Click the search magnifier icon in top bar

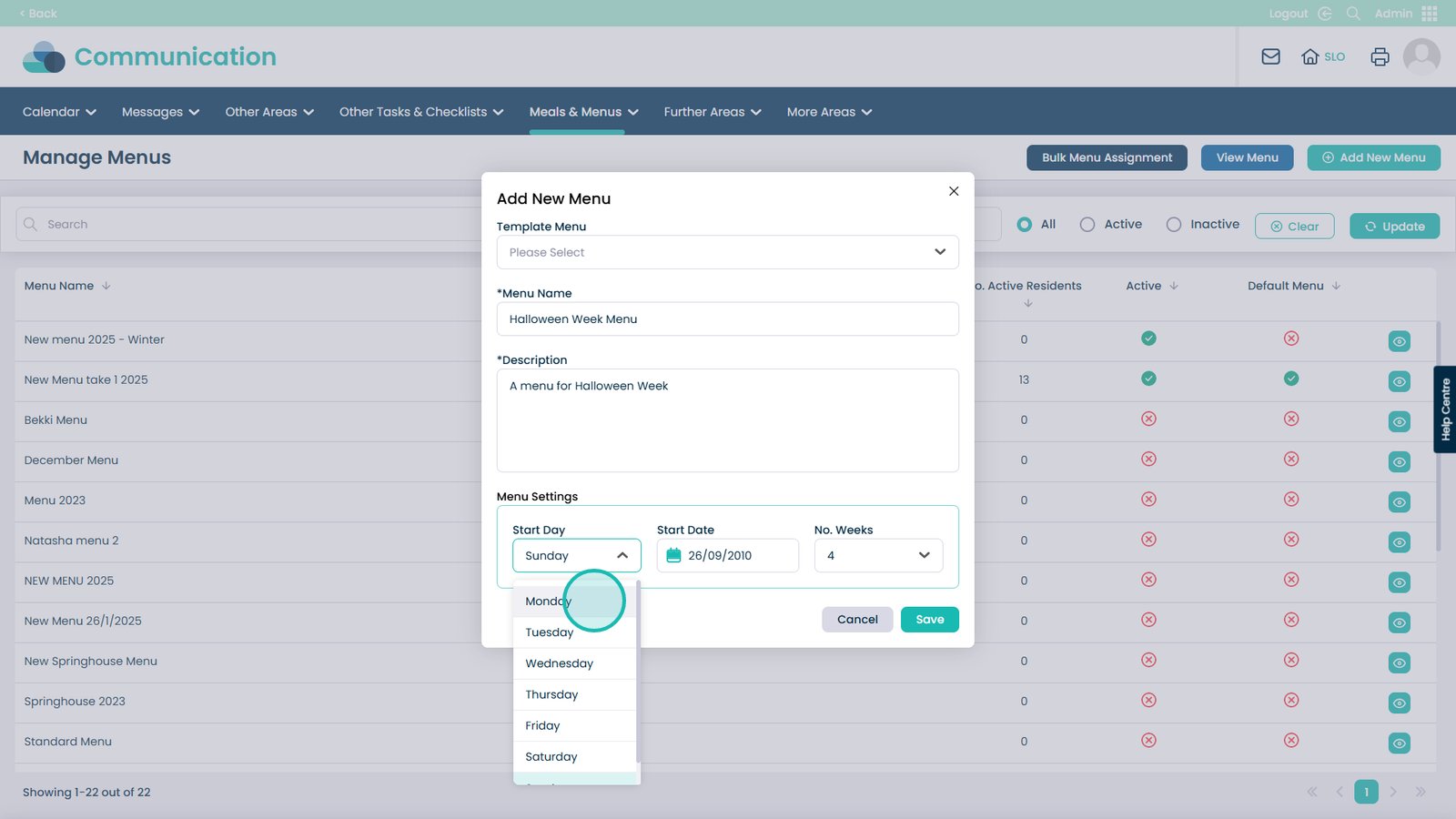coord(1353,14)
